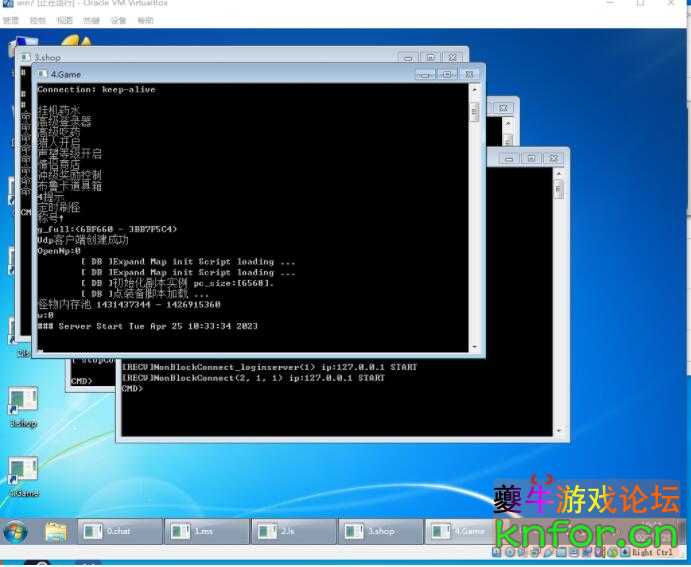Viewport: 691px width, 567px height.
Task: Open the VirtualBox 设备 menu
Action: coord(118,20)
